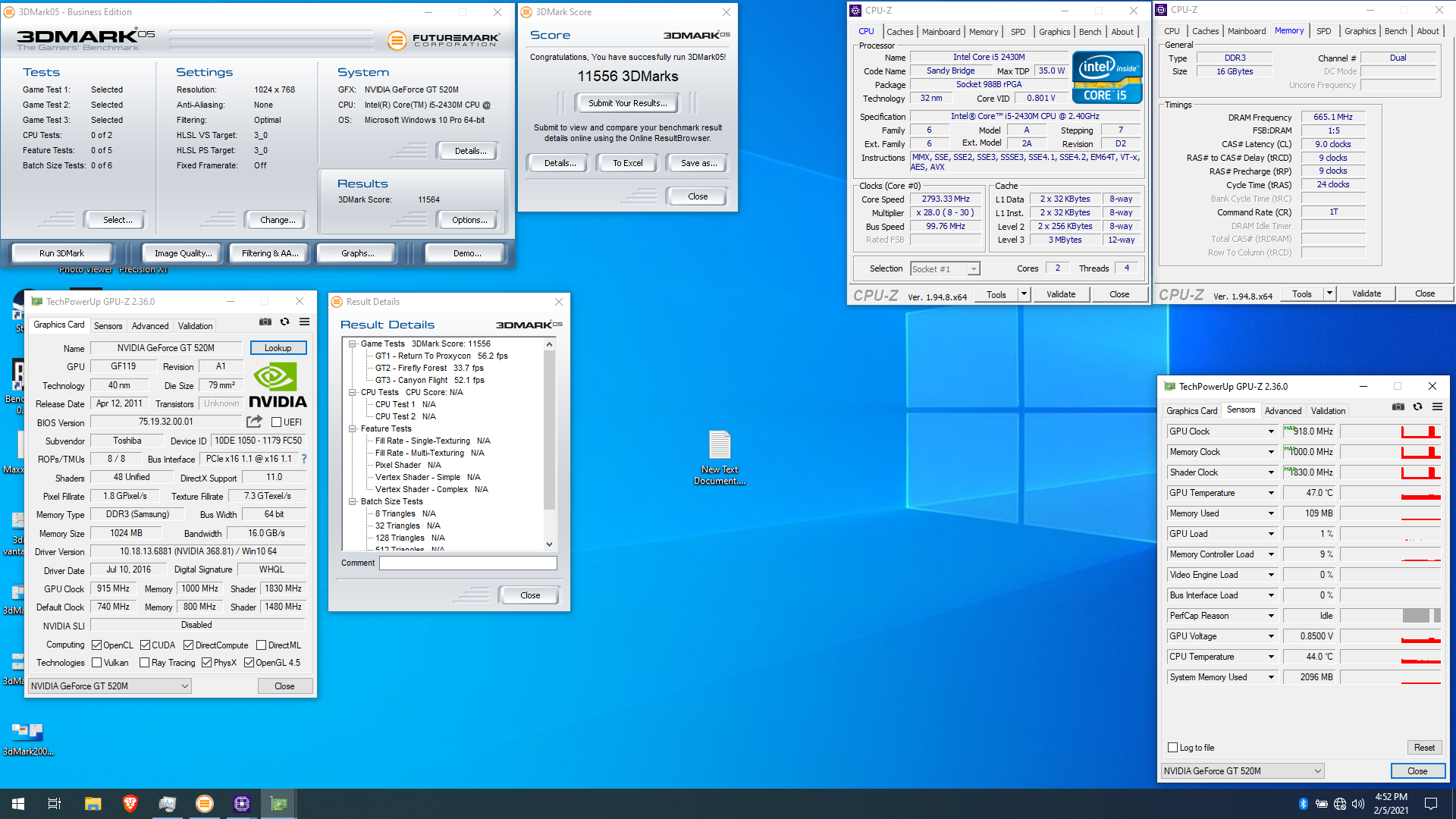The height and width of the screenshot is (819, 1456).
Task: Collapse Game Tests tree node
Action: point(353,344)
